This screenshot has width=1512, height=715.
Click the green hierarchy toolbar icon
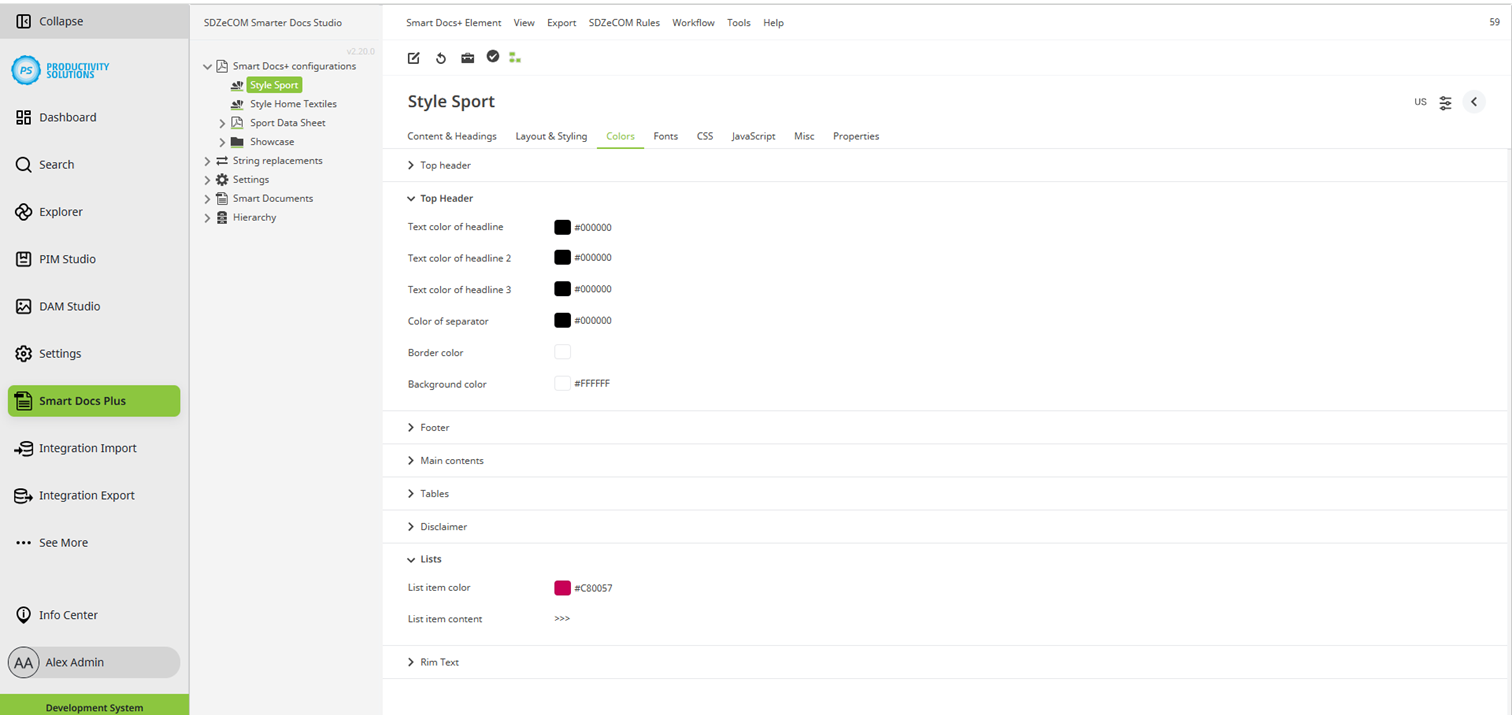[x=515, y=58]
